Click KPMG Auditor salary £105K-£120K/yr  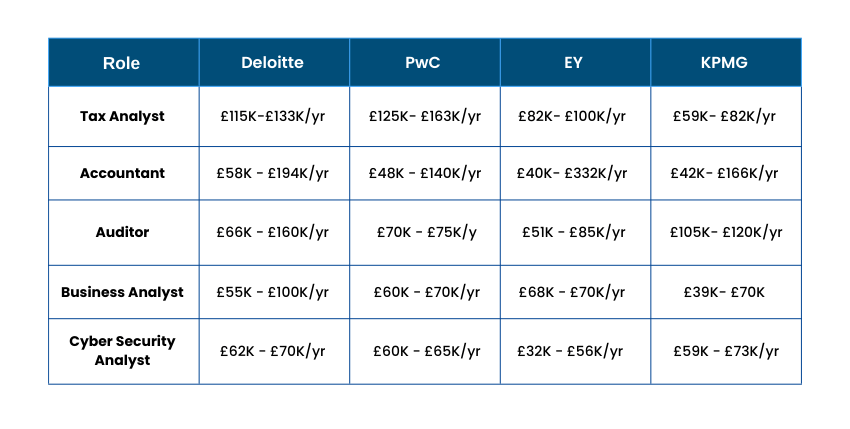[x=725, y=232]
